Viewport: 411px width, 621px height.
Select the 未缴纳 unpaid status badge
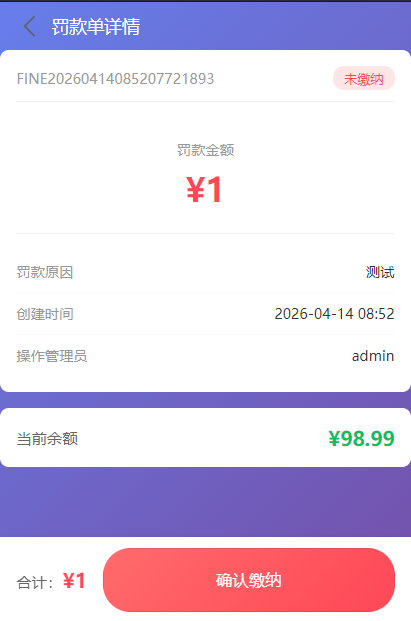363,78
